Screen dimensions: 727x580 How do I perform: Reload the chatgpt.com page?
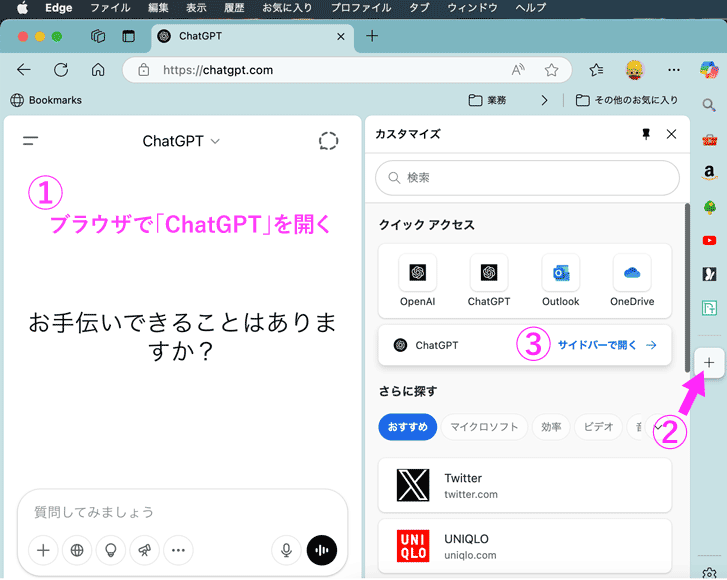point(61,70)
